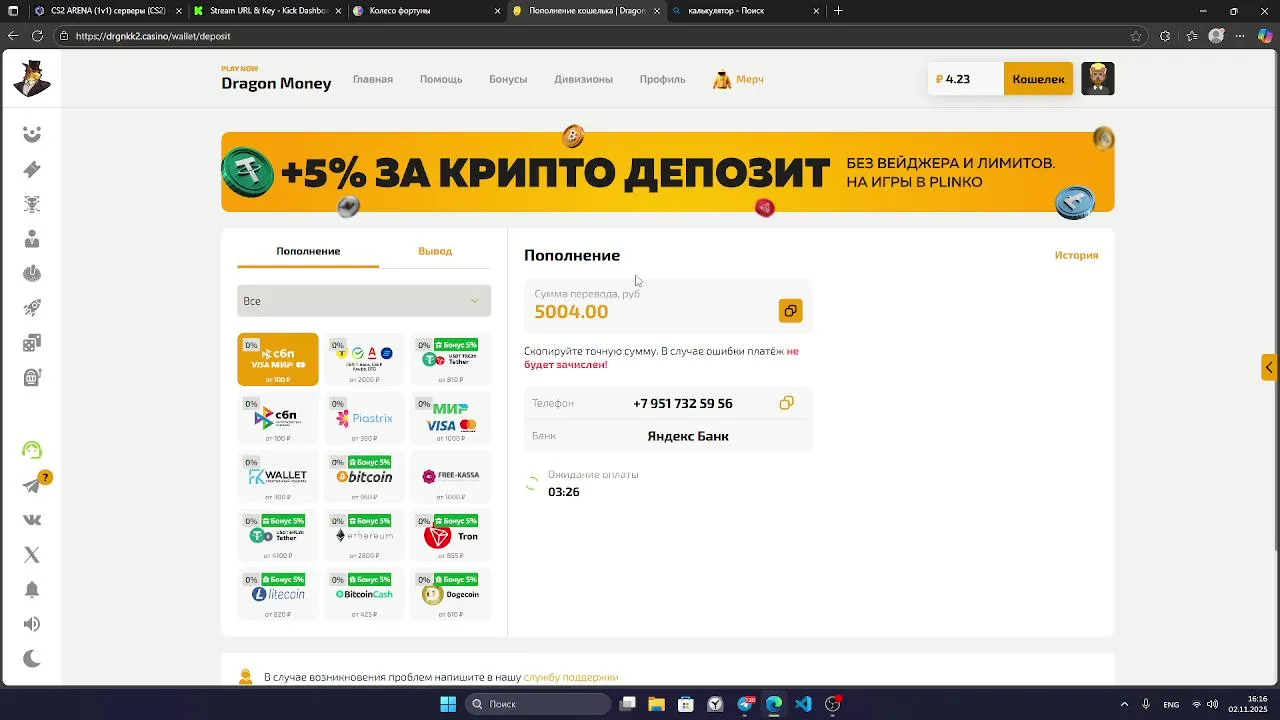Select the USDT ERC20 Tether tile
This screenshot has width=1280, height=720.
click(x=278, y=536)
